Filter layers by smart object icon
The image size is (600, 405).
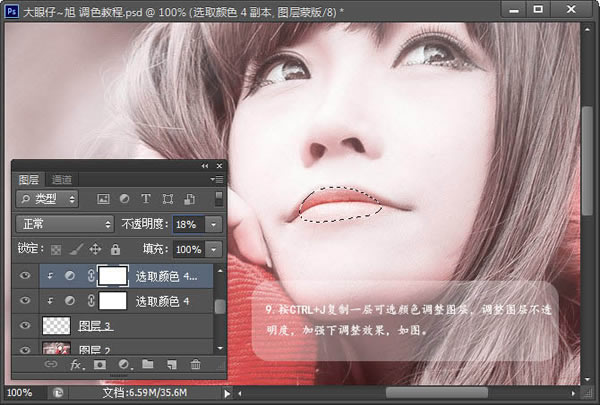(x=189, y=199)
